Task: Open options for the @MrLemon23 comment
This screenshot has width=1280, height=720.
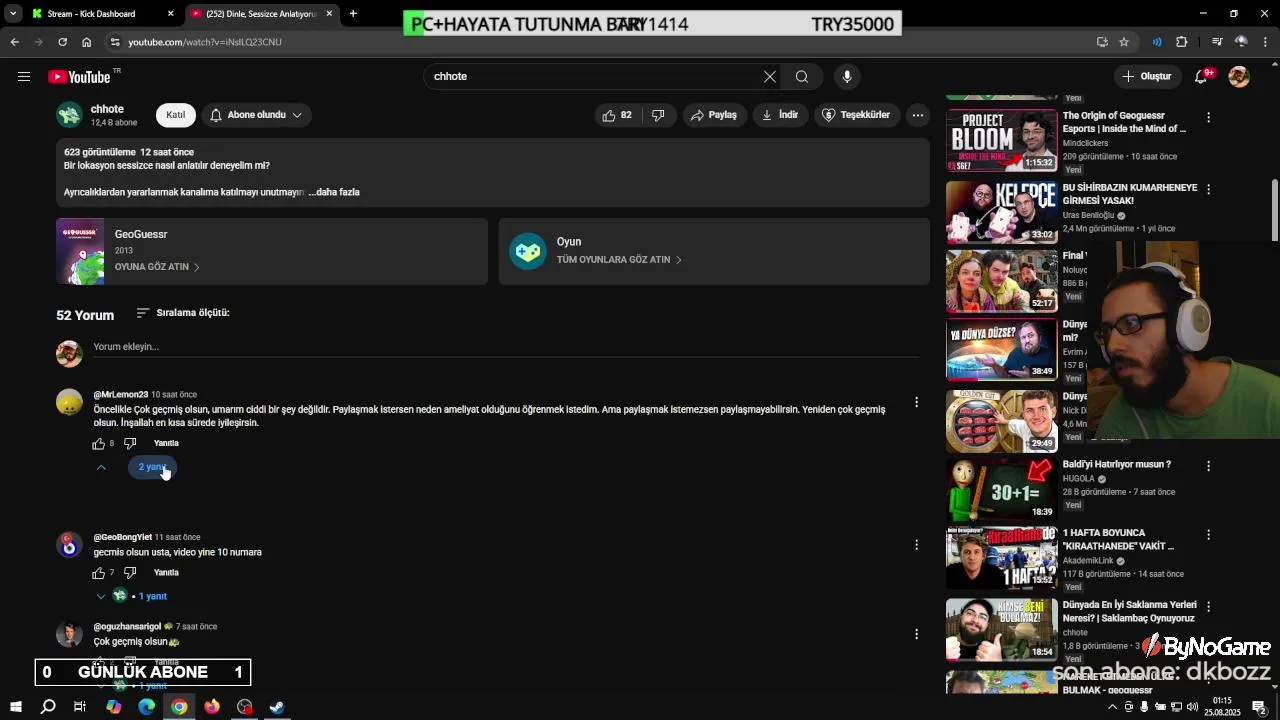Action: 916,402
